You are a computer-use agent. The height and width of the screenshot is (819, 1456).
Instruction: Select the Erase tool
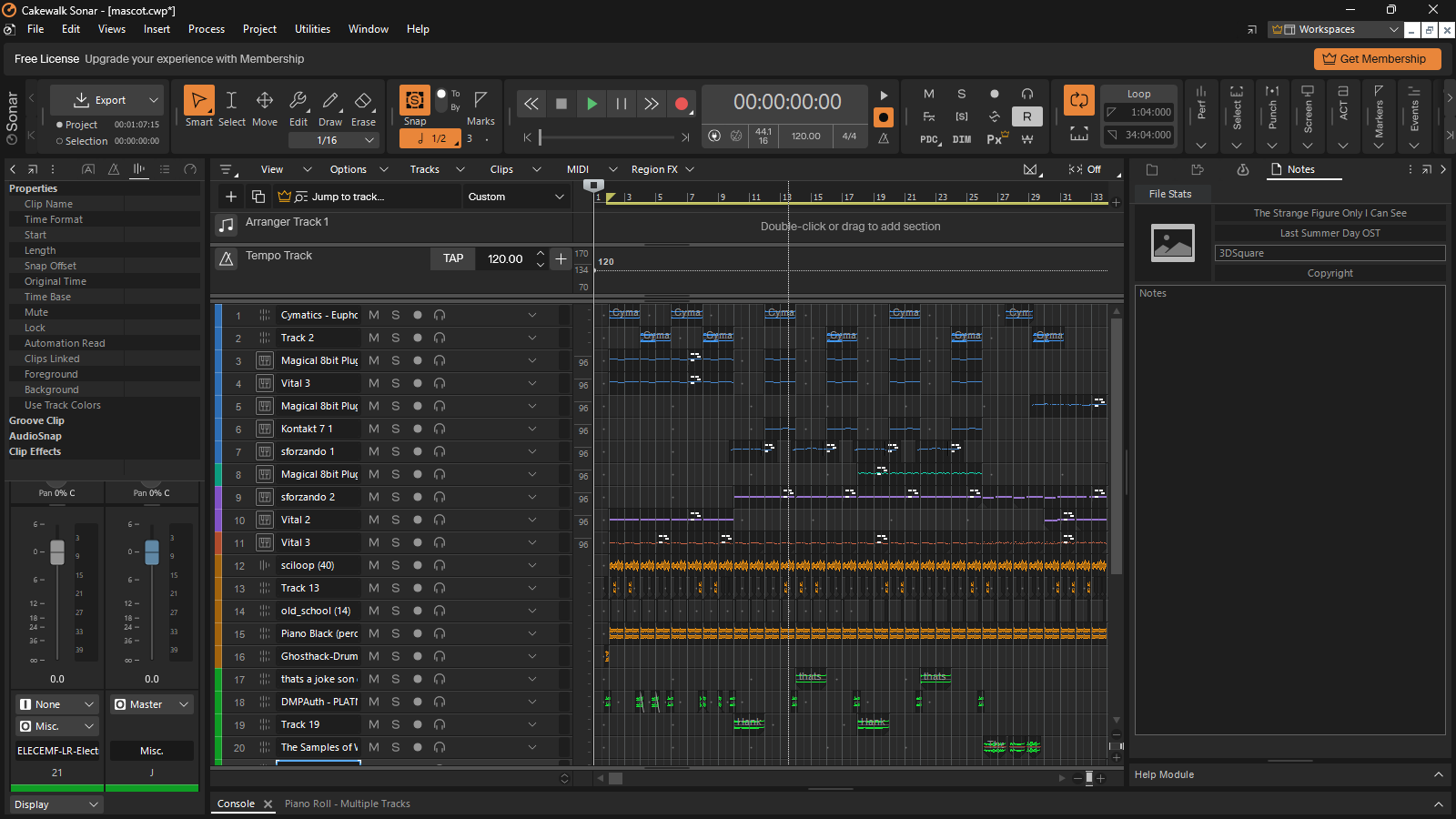[x=363, y=106]
